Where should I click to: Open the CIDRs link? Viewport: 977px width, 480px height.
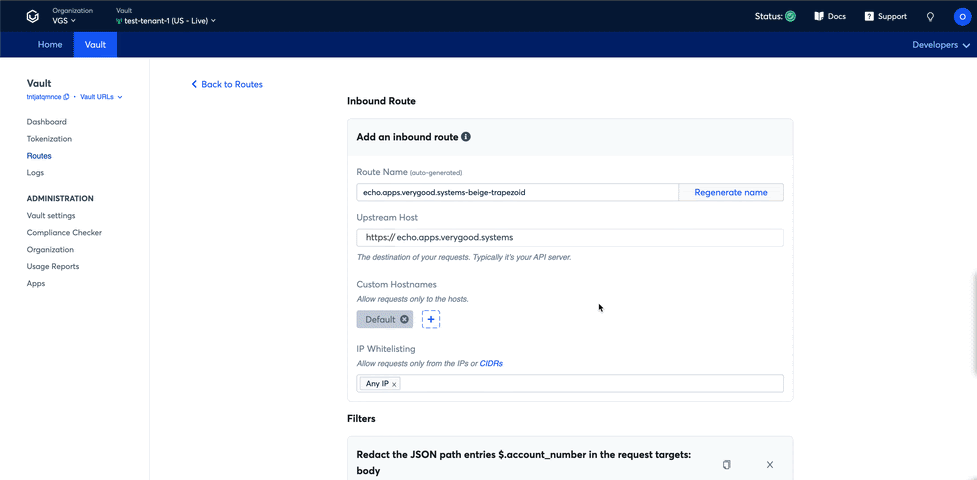(x=491, y=363)
